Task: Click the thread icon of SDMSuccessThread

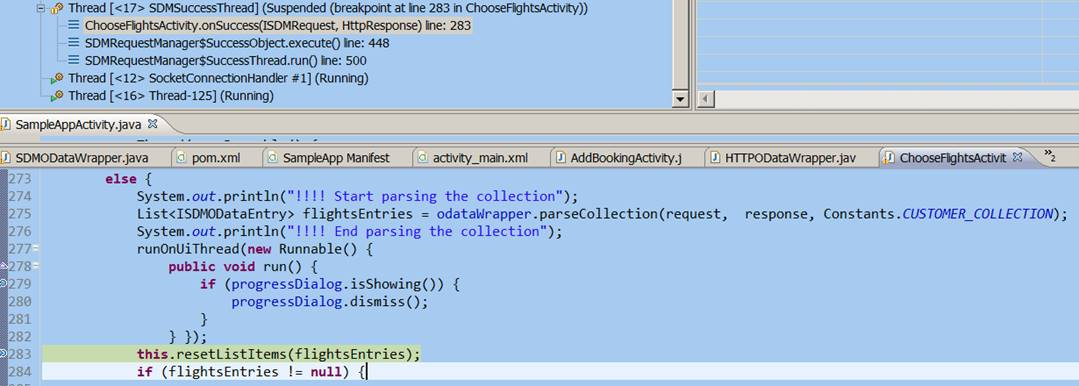Action: pyautogui.click(x=57, y=9)
